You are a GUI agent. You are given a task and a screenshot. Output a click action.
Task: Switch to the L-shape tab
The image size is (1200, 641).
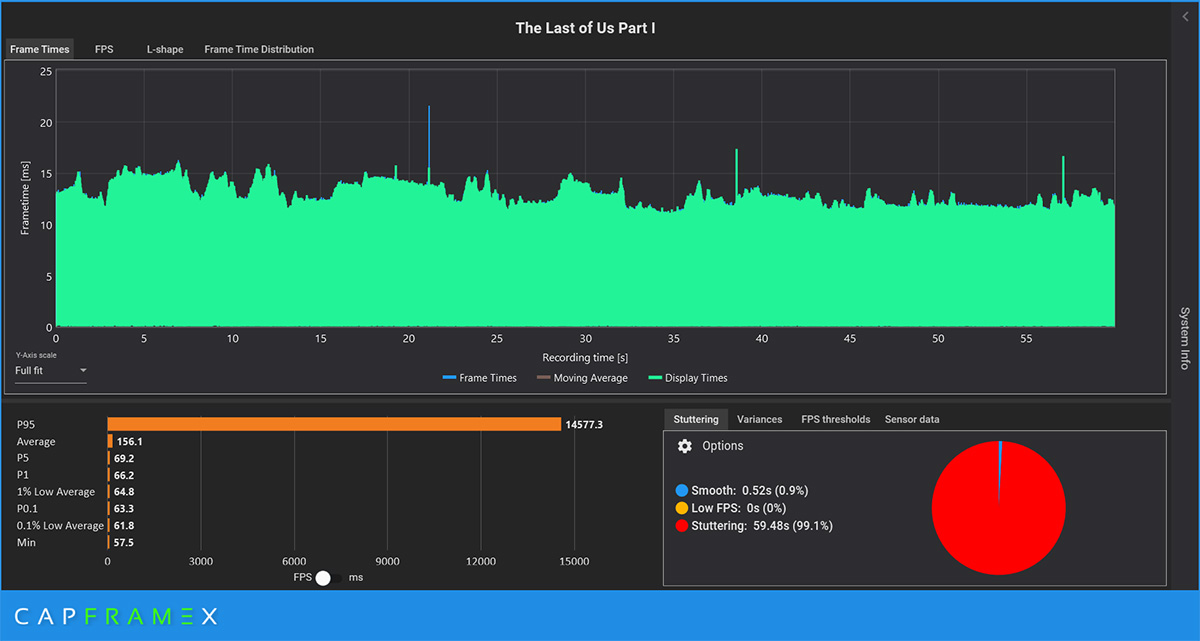coord(165,49)
